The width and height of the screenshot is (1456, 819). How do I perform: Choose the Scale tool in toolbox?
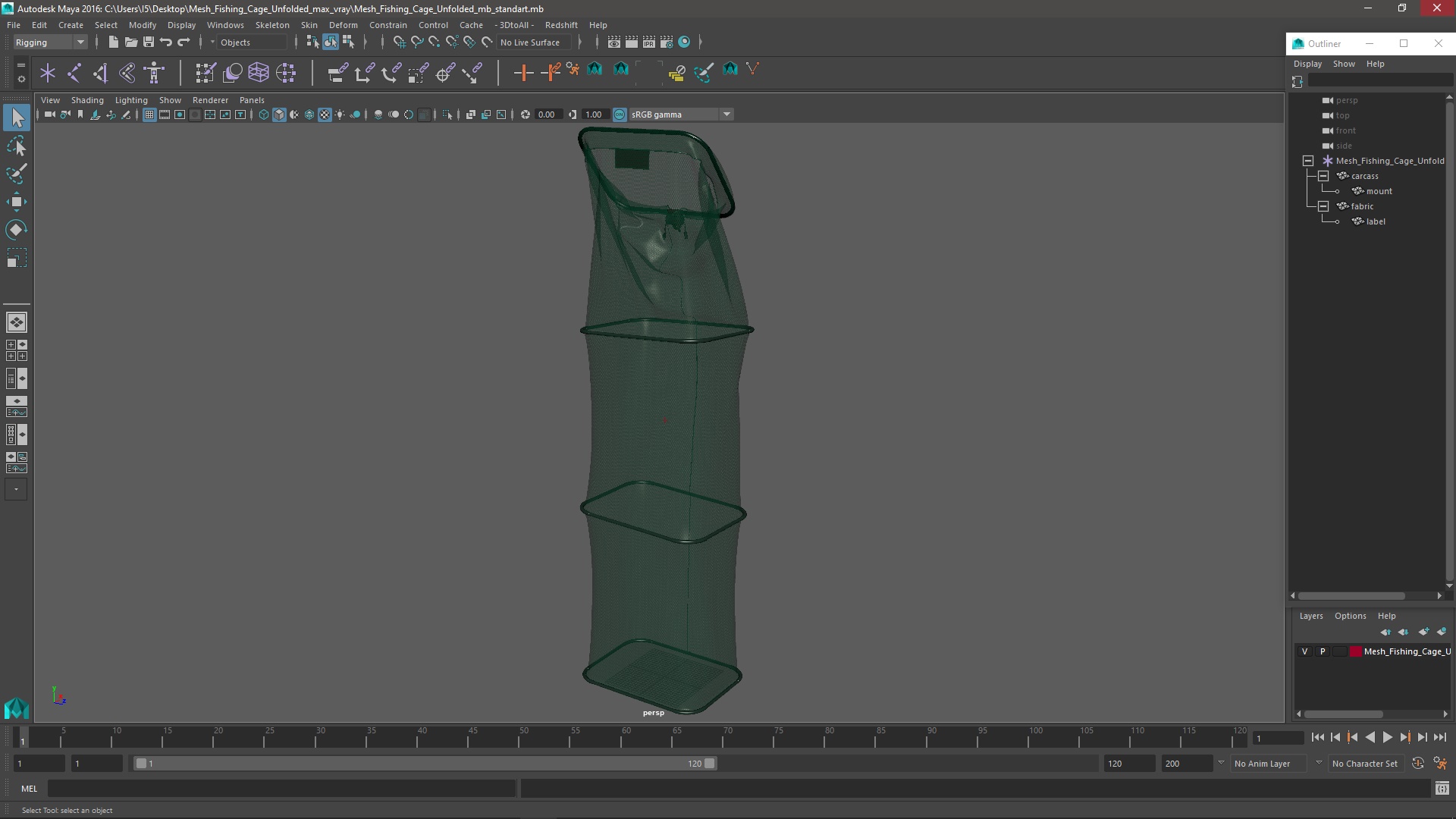click(17, 258)
